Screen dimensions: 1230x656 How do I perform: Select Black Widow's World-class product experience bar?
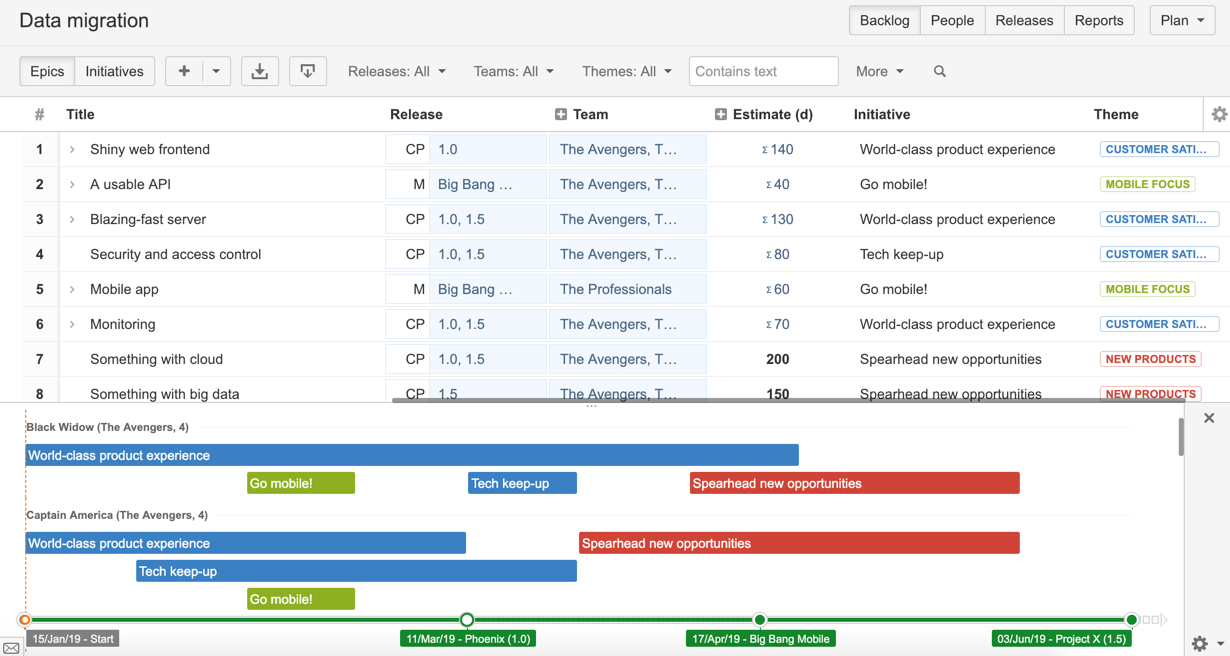[412, 455]
